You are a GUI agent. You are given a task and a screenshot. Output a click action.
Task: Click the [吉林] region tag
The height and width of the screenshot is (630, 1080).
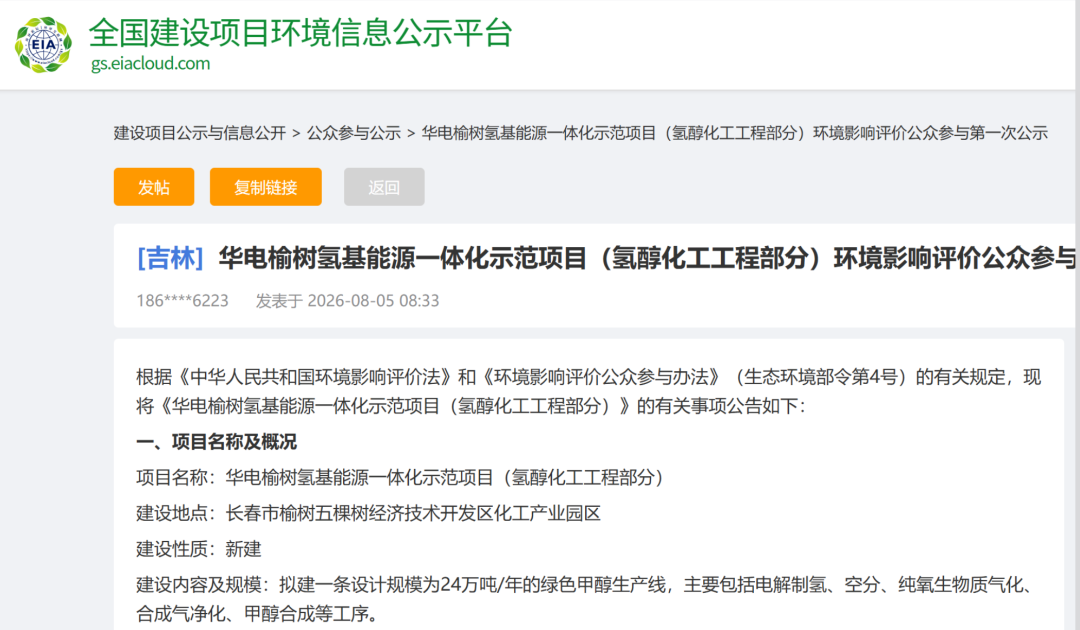(170, 258)
